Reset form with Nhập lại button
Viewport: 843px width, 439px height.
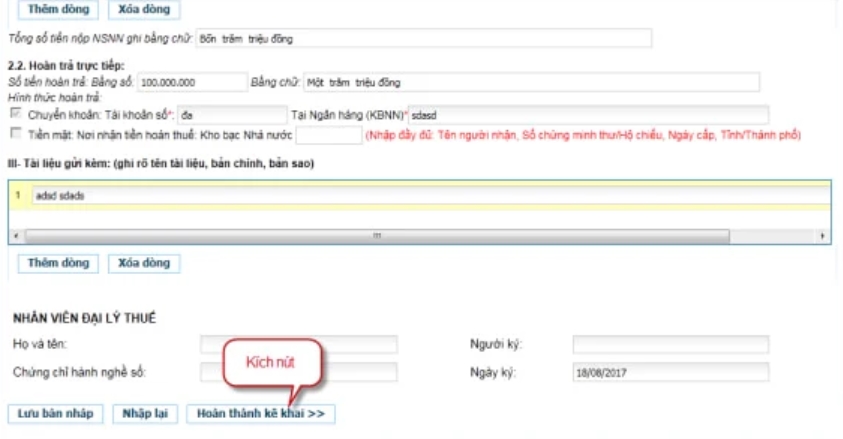[146, 414]
